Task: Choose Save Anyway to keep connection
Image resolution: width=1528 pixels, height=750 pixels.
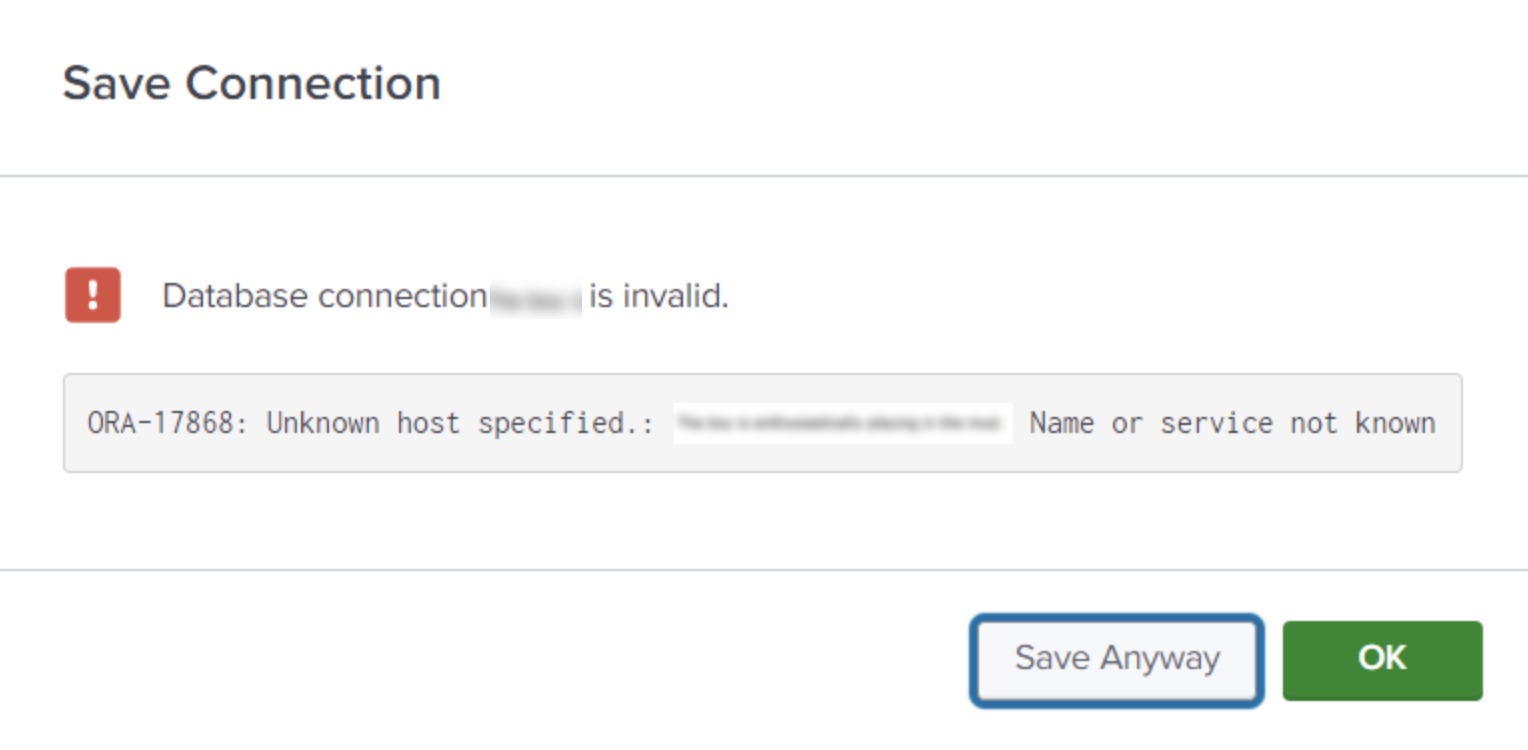Action: click(1117, 659)
